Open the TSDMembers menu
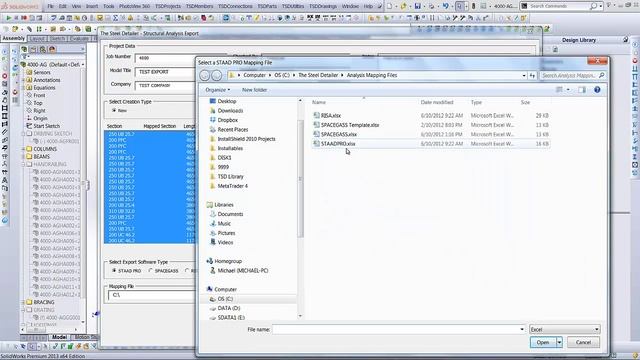The width and height of the screenshot is (640, 360). [199, 6]
